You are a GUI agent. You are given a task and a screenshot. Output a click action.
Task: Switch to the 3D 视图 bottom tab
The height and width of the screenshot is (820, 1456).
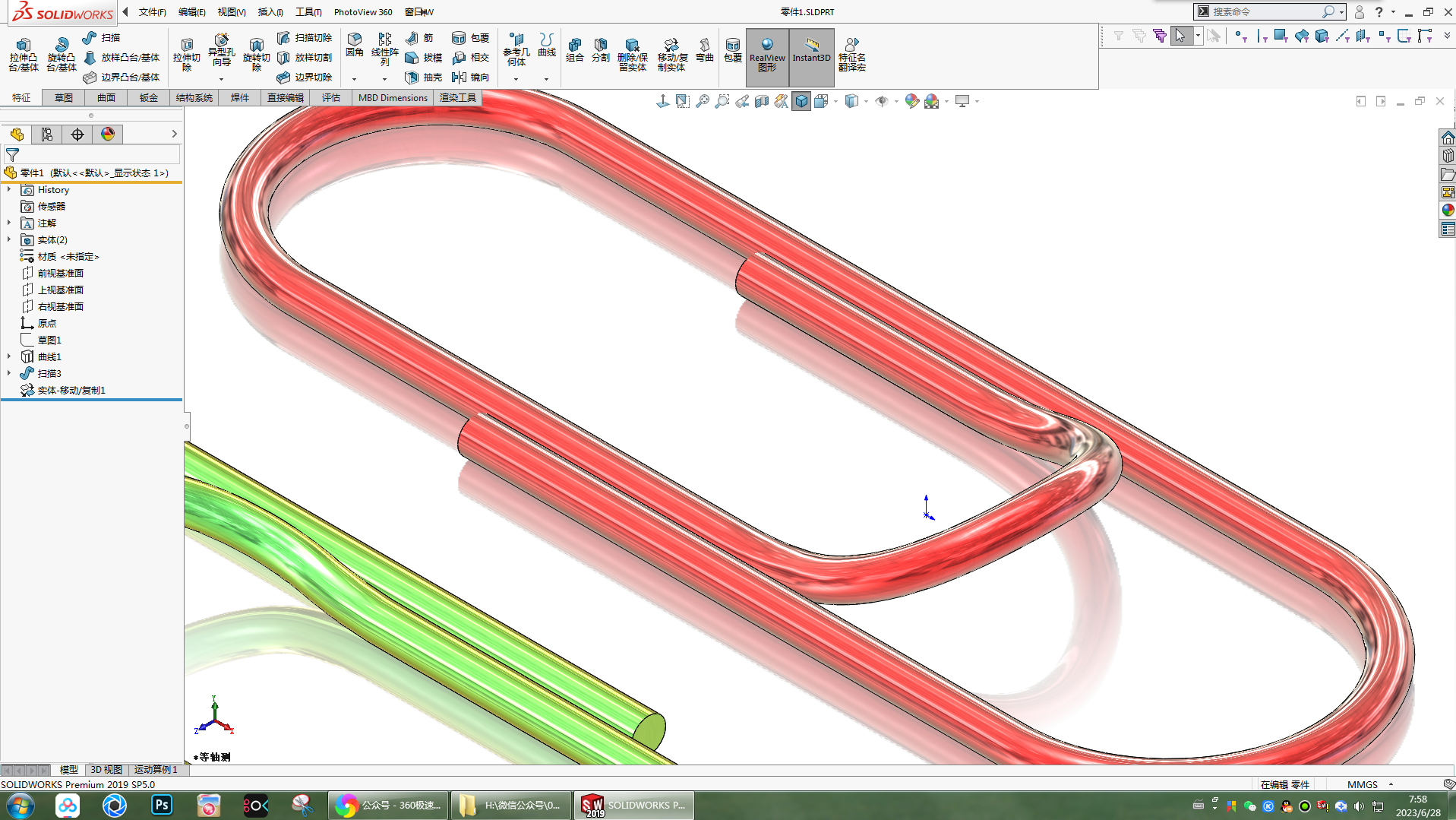[106, 769]
